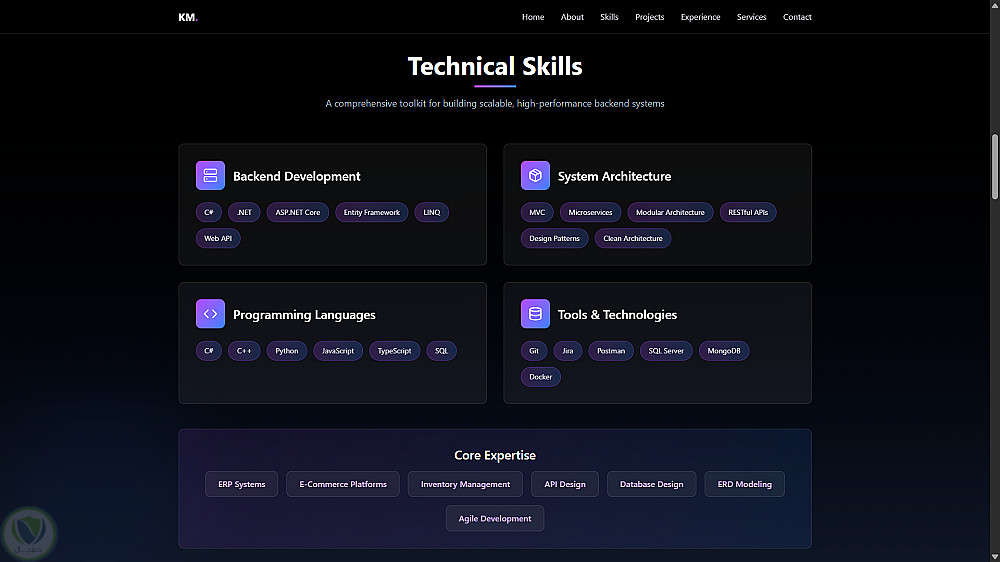Click the Tools & Technologies database icon
Viewport: 1000px width, 562px height.
click(x=535, y=314)
